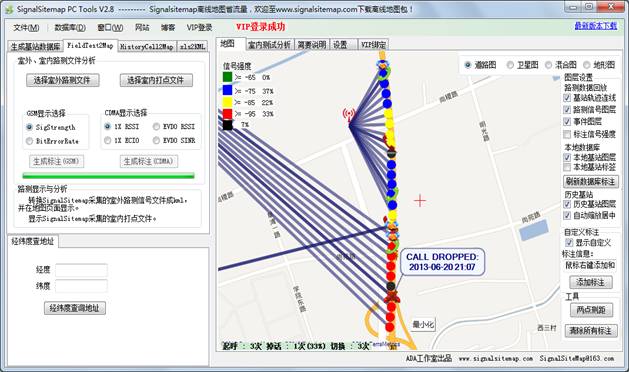Click the 经度 longitude input field

(81, 270)
